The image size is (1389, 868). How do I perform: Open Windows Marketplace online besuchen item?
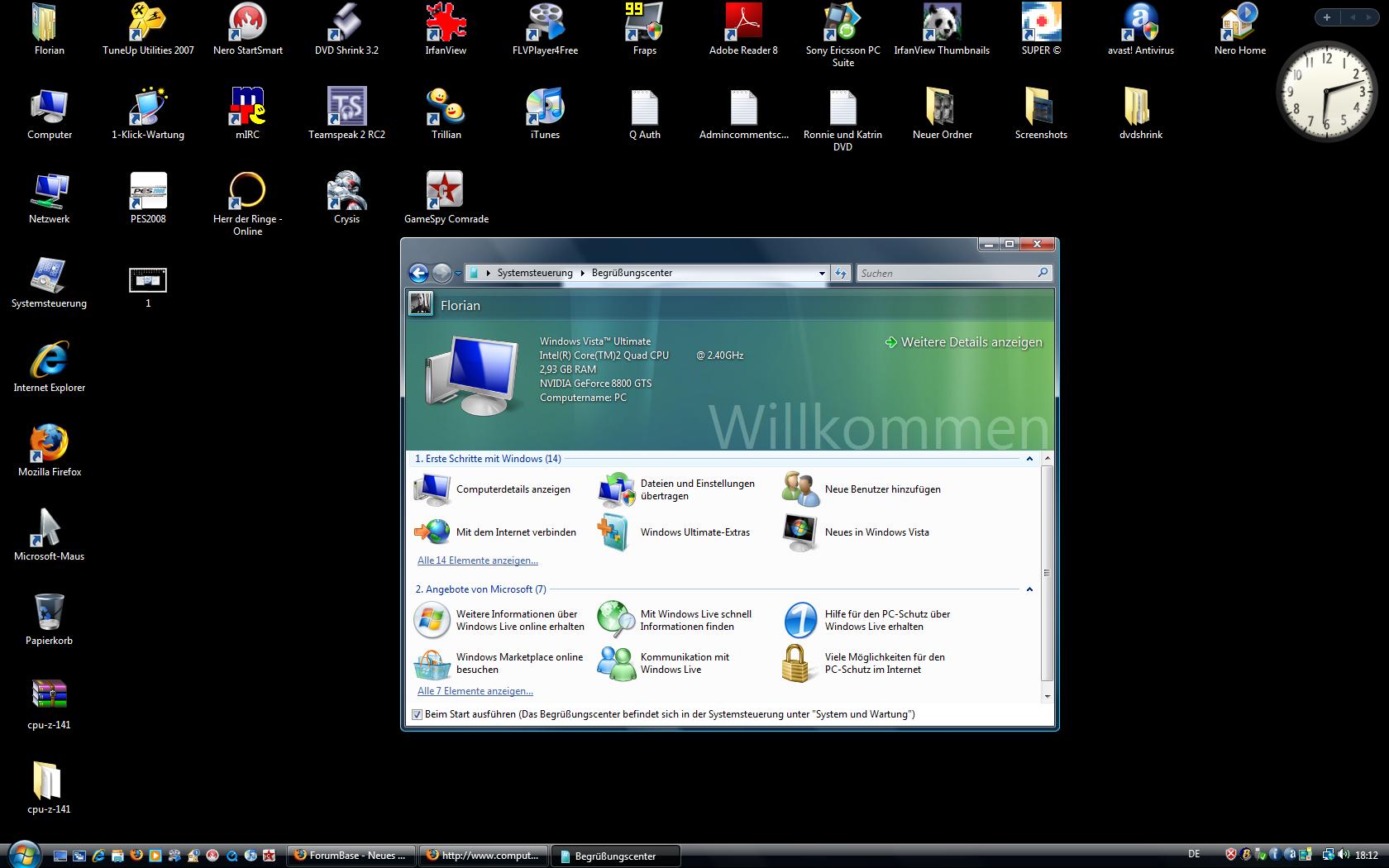point(499,663)
